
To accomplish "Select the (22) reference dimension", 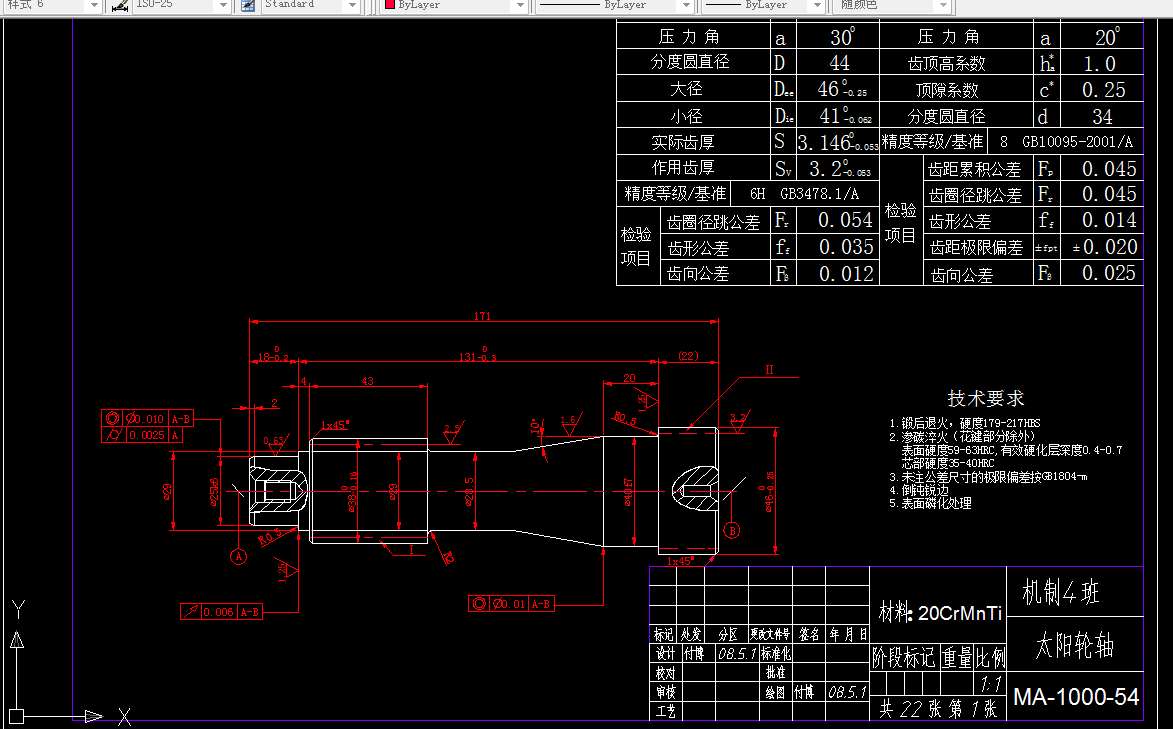I will pyautogui.click(x=688, y=356).
